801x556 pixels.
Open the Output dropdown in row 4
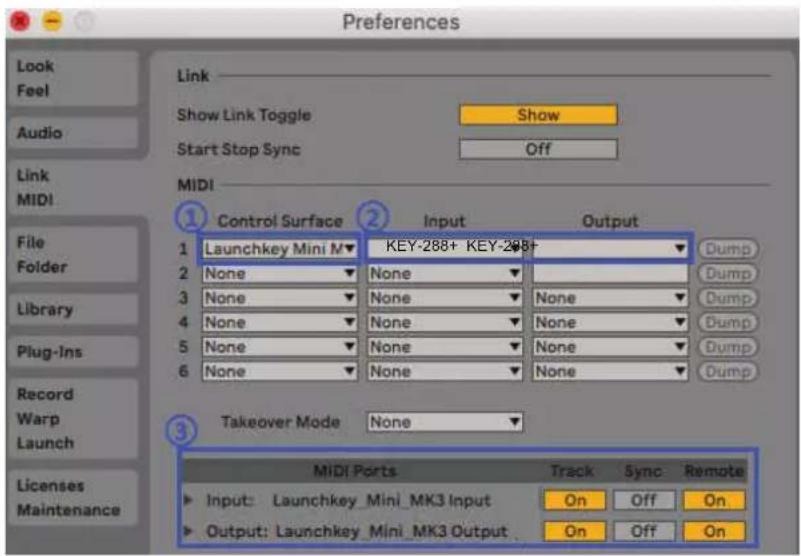pyautogui.click(x=610, y=322)
